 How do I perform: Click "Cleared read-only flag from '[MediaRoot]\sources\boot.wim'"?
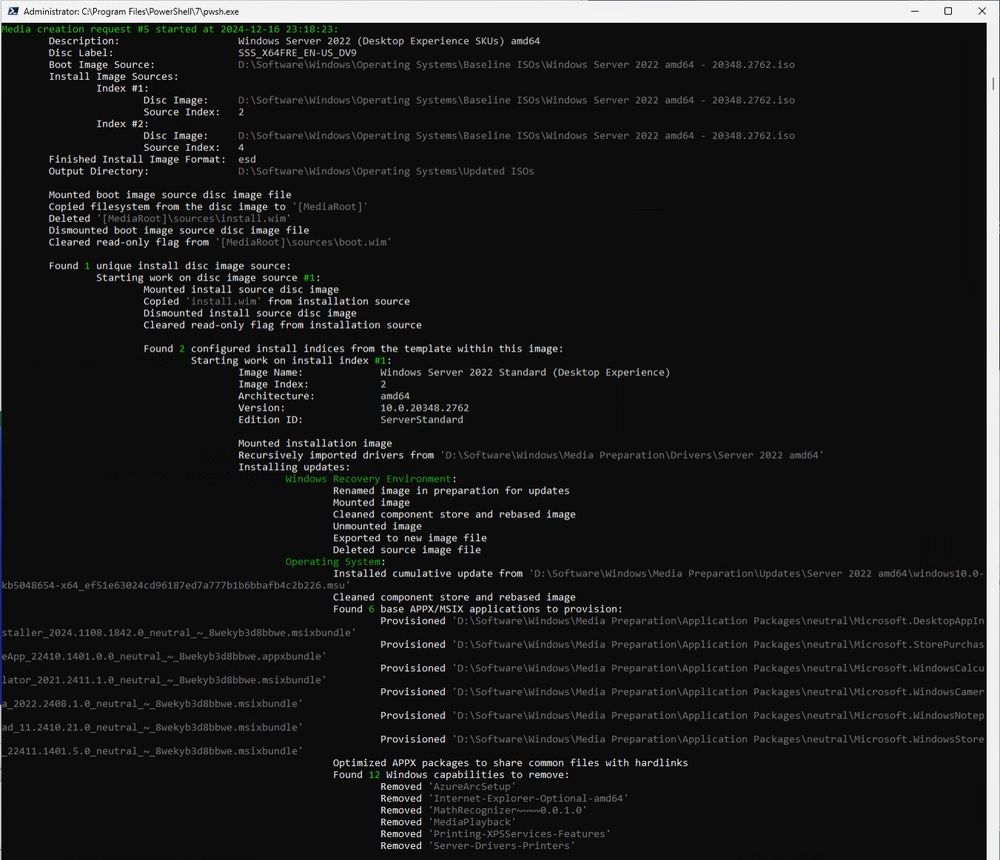(x=220, y=242)
